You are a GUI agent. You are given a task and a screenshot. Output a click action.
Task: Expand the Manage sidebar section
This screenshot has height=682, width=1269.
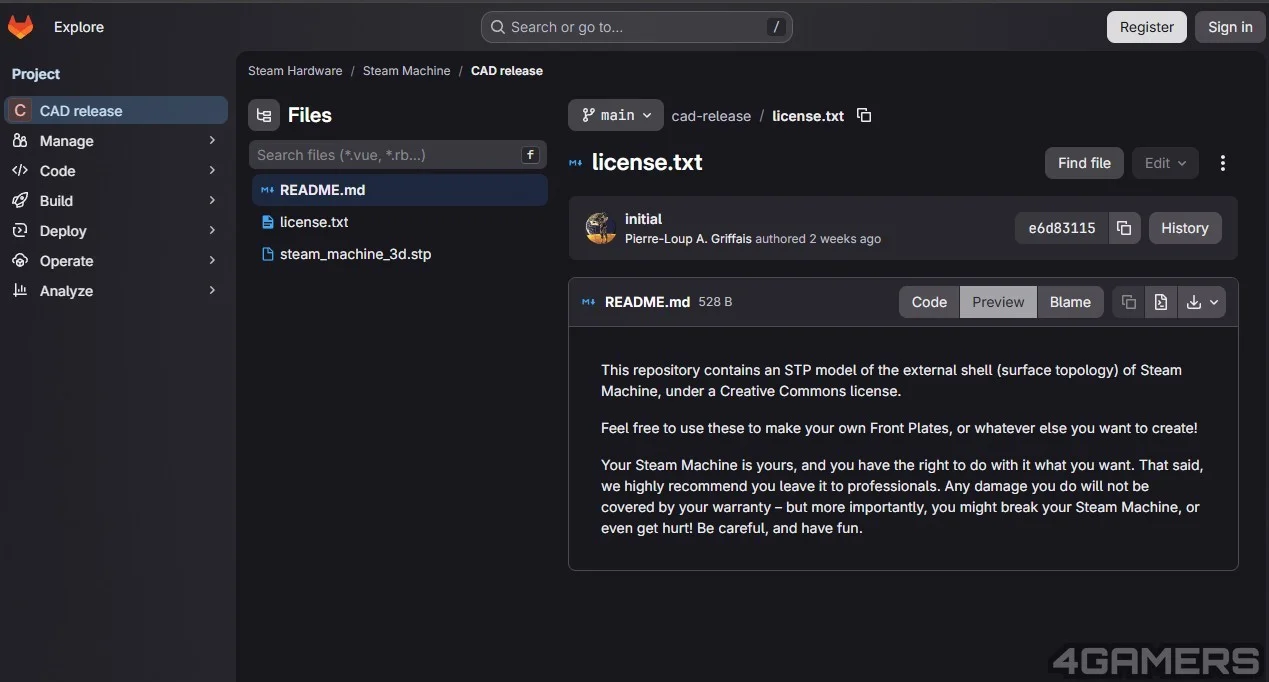point(113,141)
